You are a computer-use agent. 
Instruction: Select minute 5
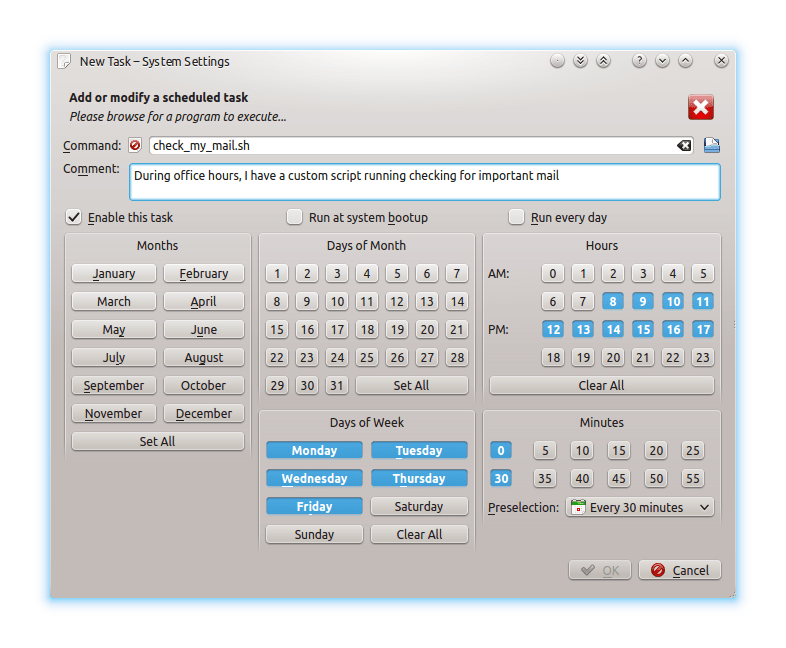[545, 450]
